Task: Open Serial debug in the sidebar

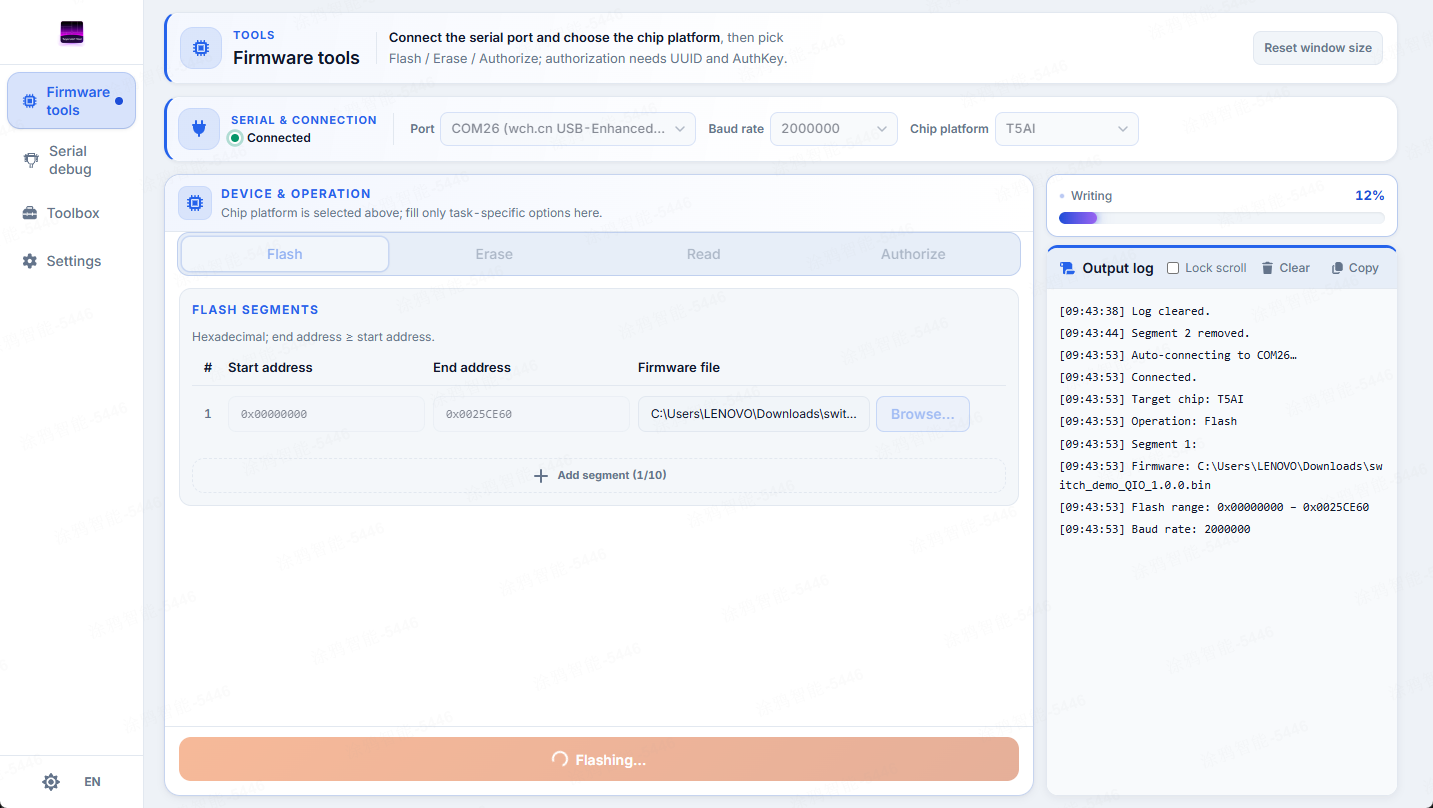Action: [x=70, y=160]
